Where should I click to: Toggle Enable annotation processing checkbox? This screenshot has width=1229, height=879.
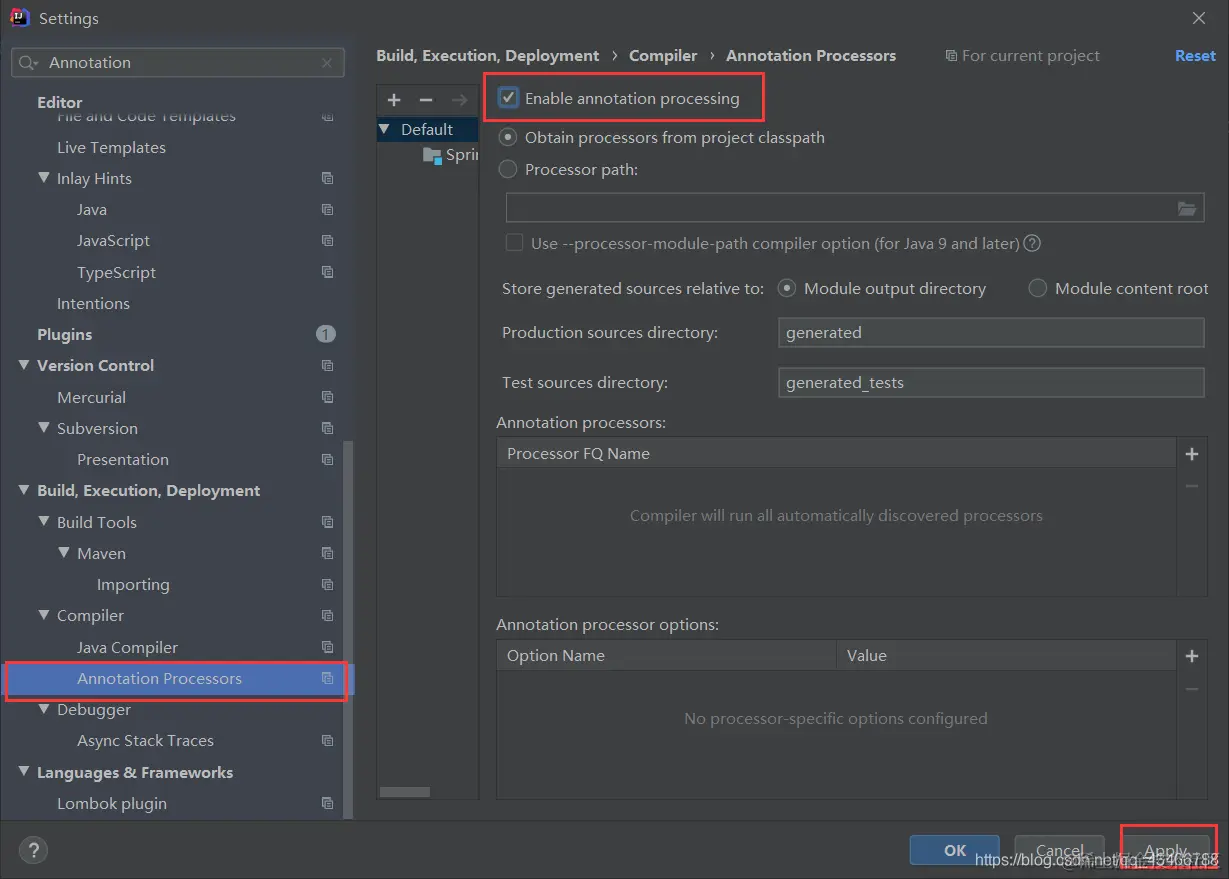pyautogui.click(x=509, y=98)
